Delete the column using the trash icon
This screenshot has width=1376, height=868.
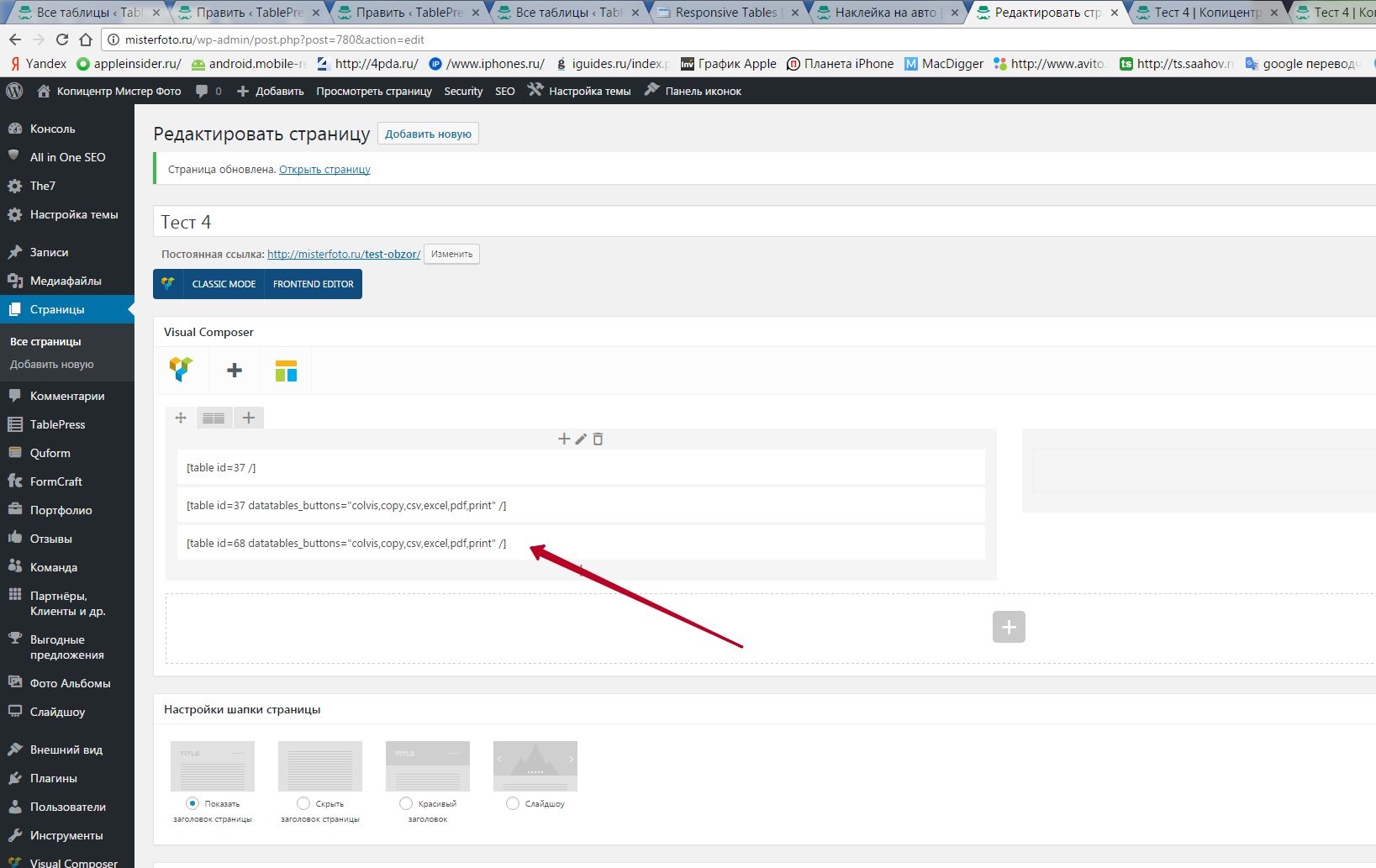(598, 439)
